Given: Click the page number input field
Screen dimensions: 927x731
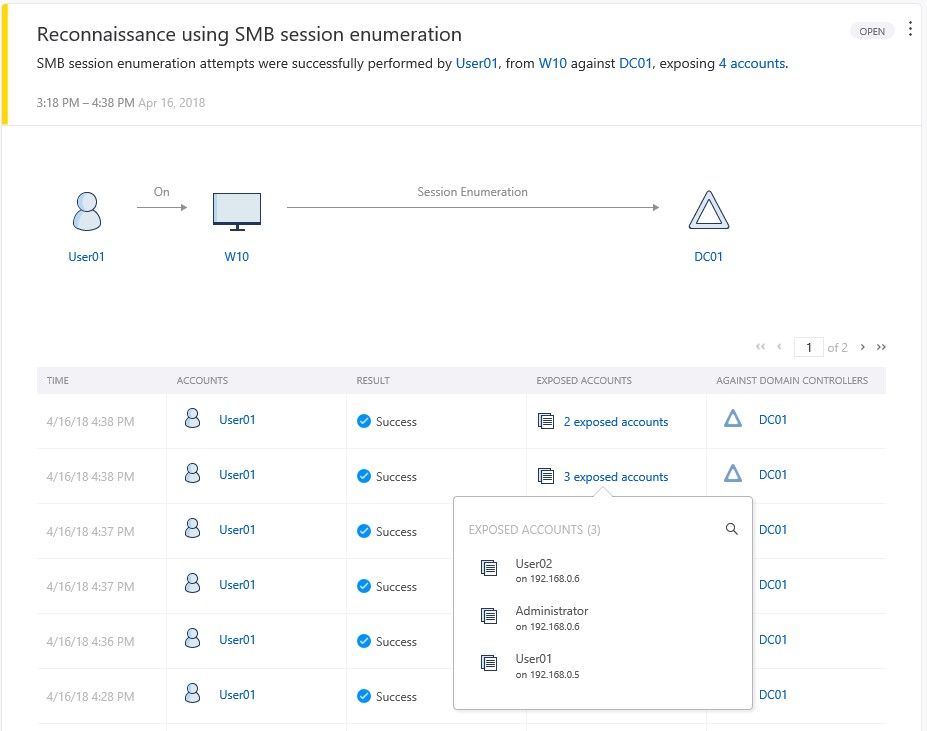Looking at the screenshot, I should [x=808, y=347].
